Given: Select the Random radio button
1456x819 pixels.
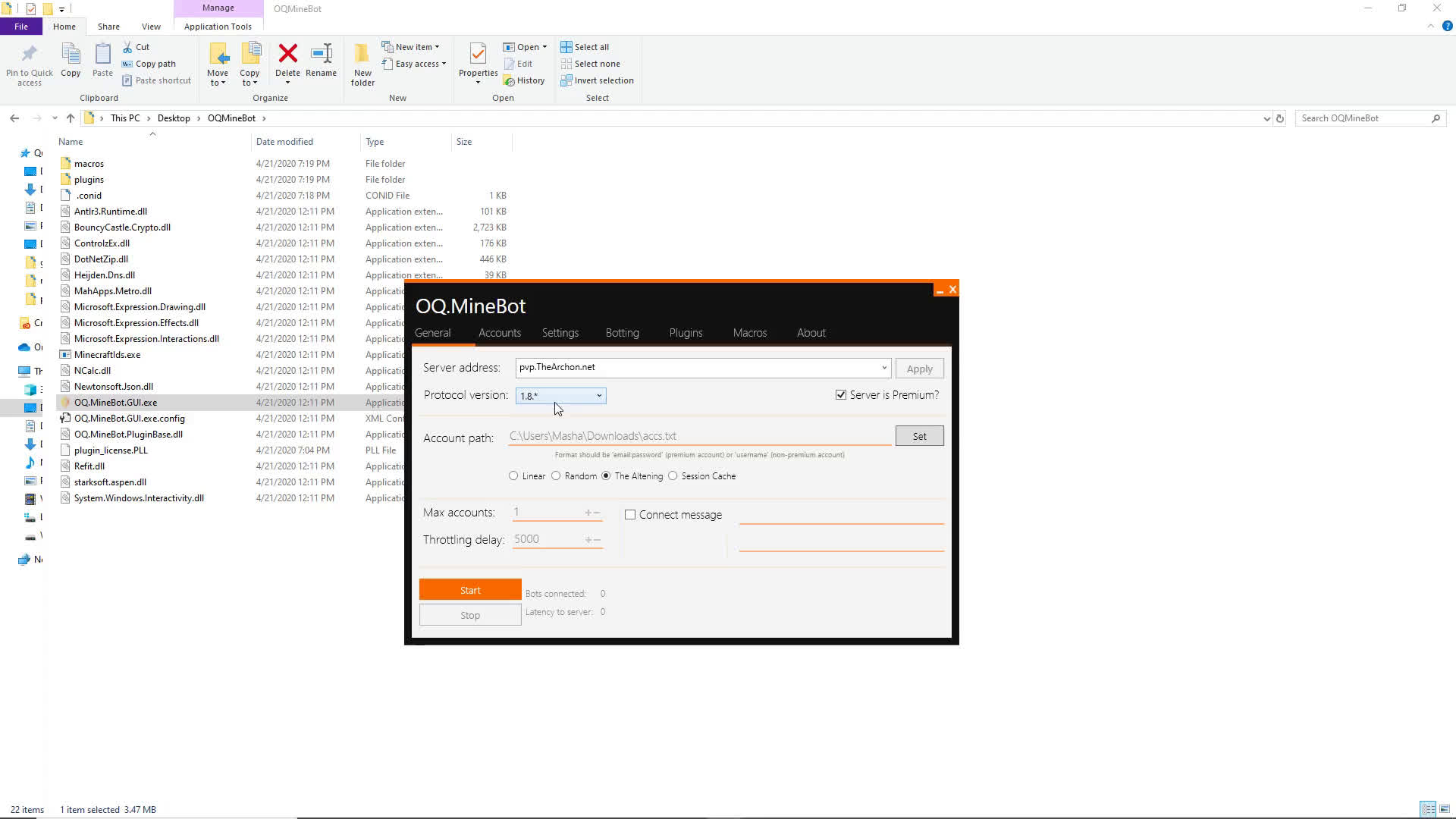Looking at the screenshot, I should point(556,476).
